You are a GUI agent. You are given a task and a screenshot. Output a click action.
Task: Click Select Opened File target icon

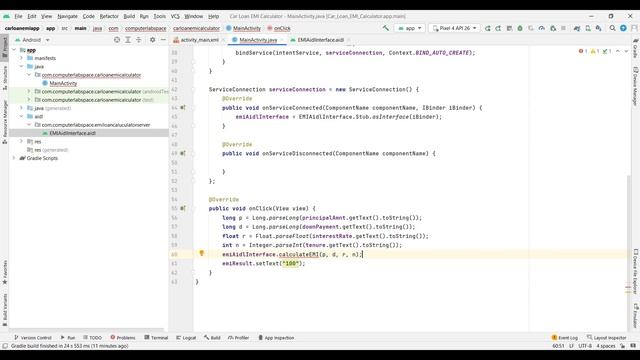point(117,40)
